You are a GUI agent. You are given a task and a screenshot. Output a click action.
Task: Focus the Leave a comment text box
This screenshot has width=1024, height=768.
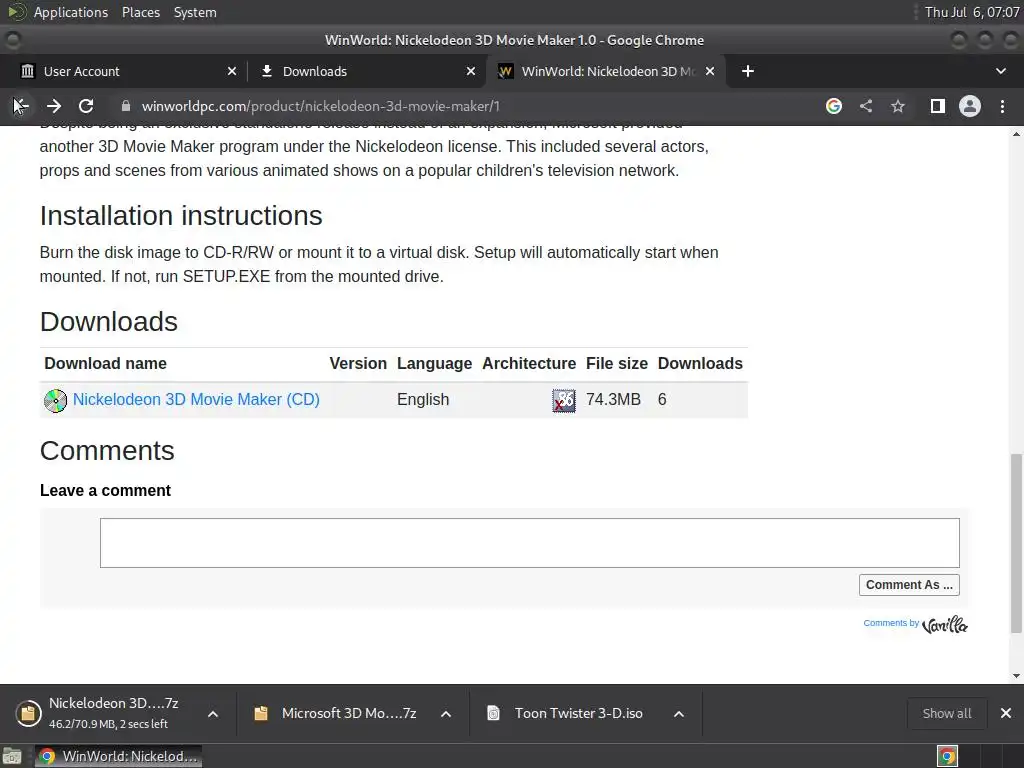[530, 543]
